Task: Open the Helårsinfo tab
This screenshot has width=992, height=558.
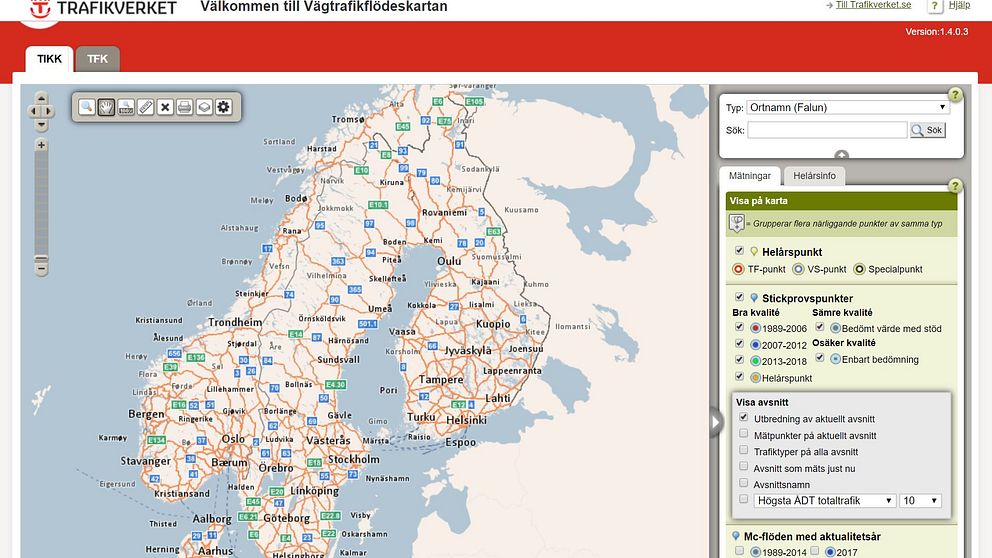Action: [x=814, y=176]
